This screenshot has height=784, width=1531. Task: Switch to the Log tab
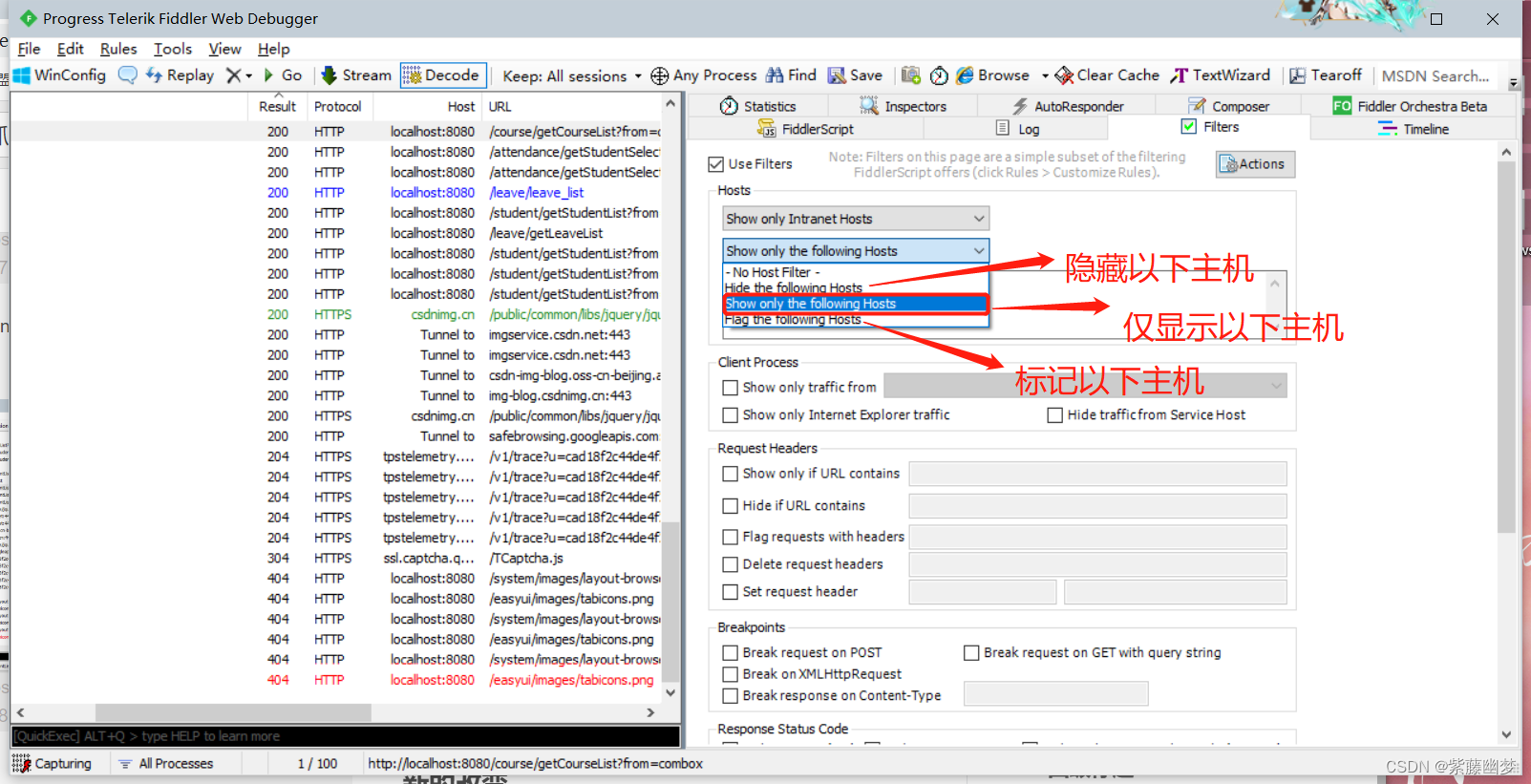[x=1017, y=129]
